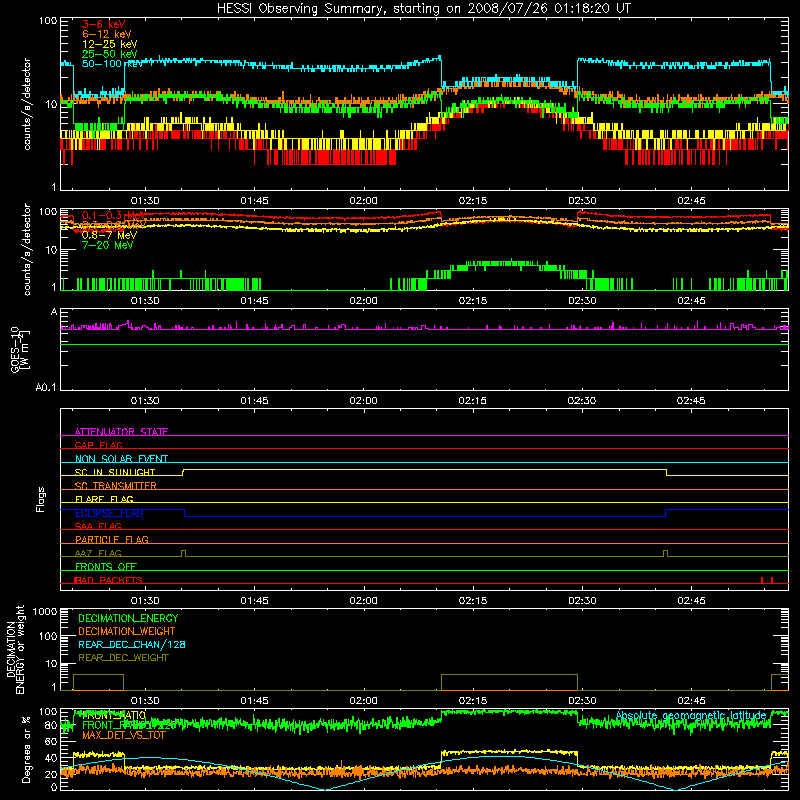This screenshot has height=800, width=800.
Task: Click the 1000 tick on decimation axis
Action: tap(45, 611)
